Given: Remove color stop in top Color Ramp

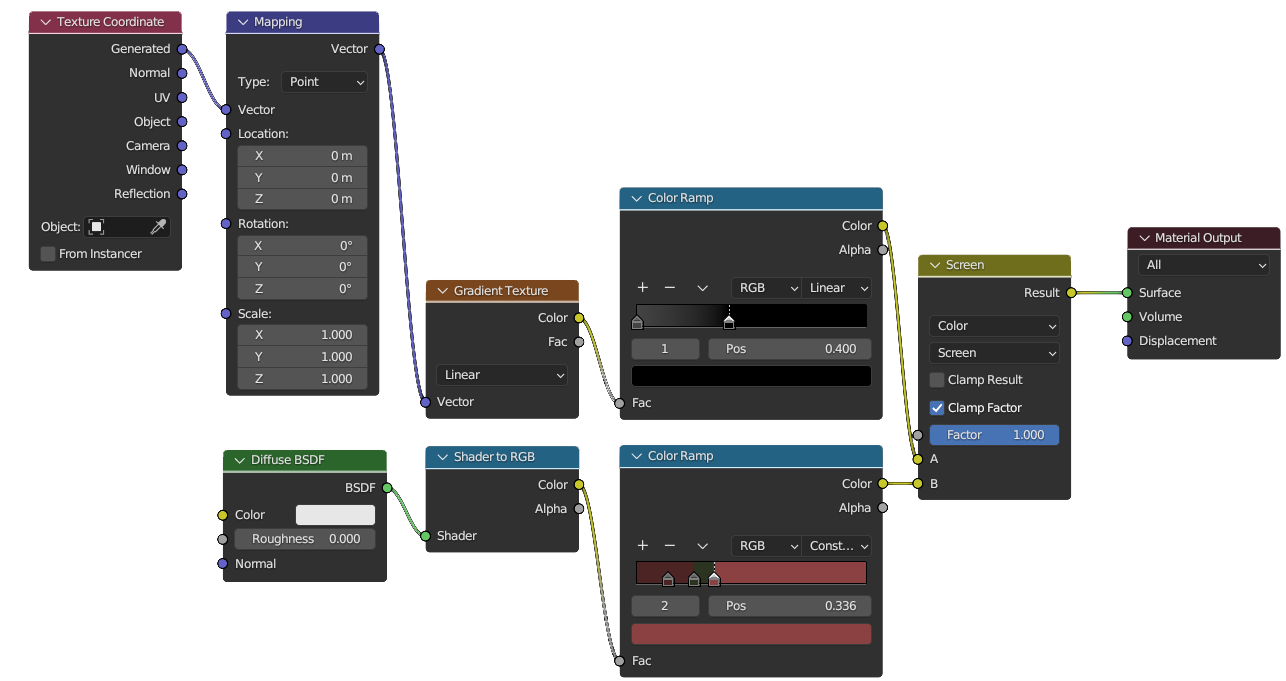Looking at the screenshot, I should click(670, 288).
